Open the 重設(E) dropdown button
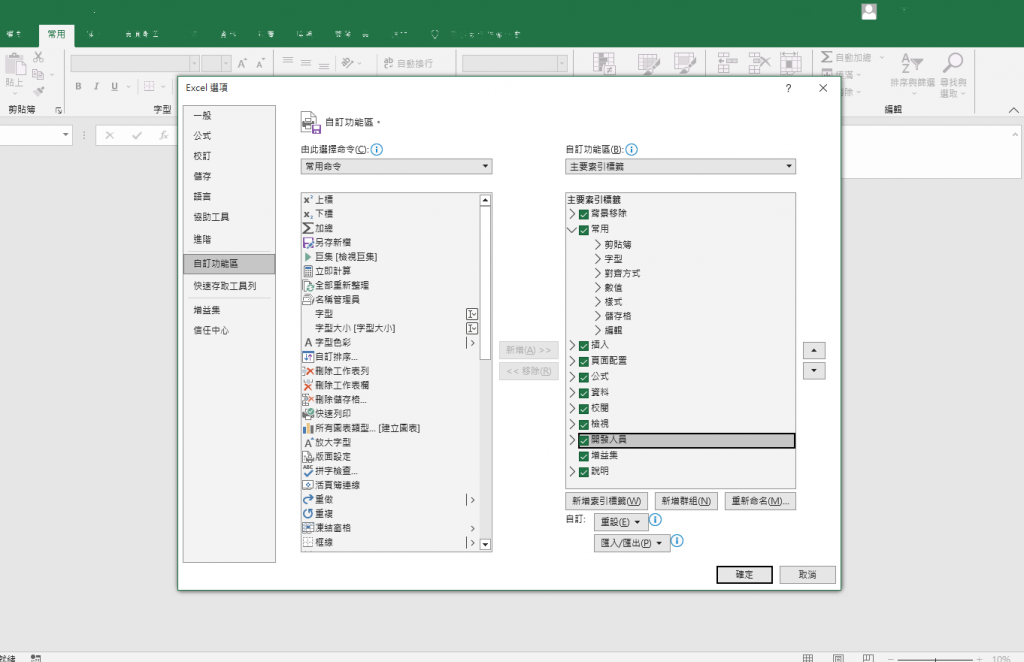This screenshot has width=1024, height=662. click(x=620, y=522)
